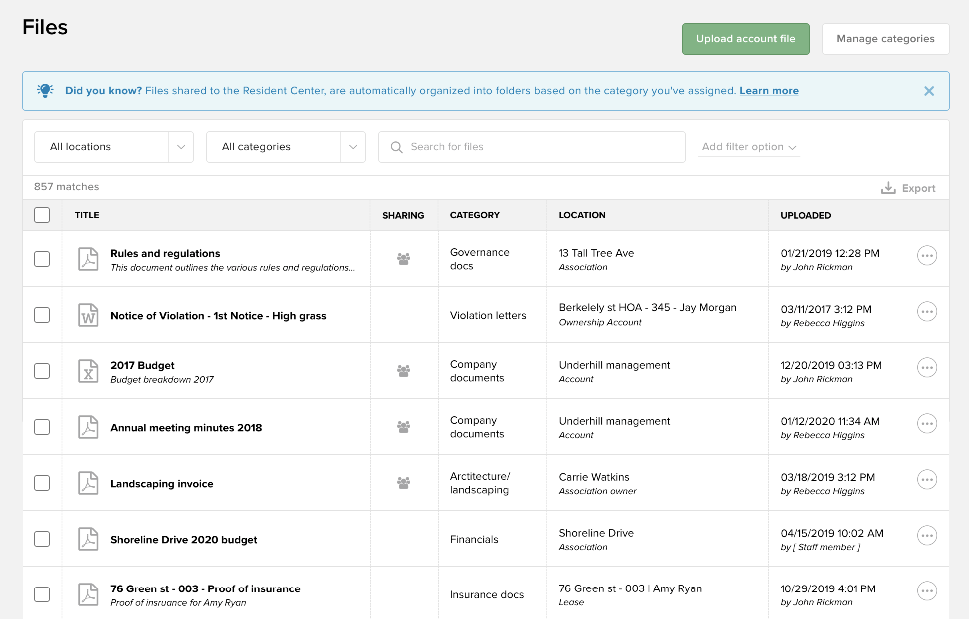Select Annual meeting minutes 2018 via its checkbox
969x619 pixels.
[x=41, y=426]
